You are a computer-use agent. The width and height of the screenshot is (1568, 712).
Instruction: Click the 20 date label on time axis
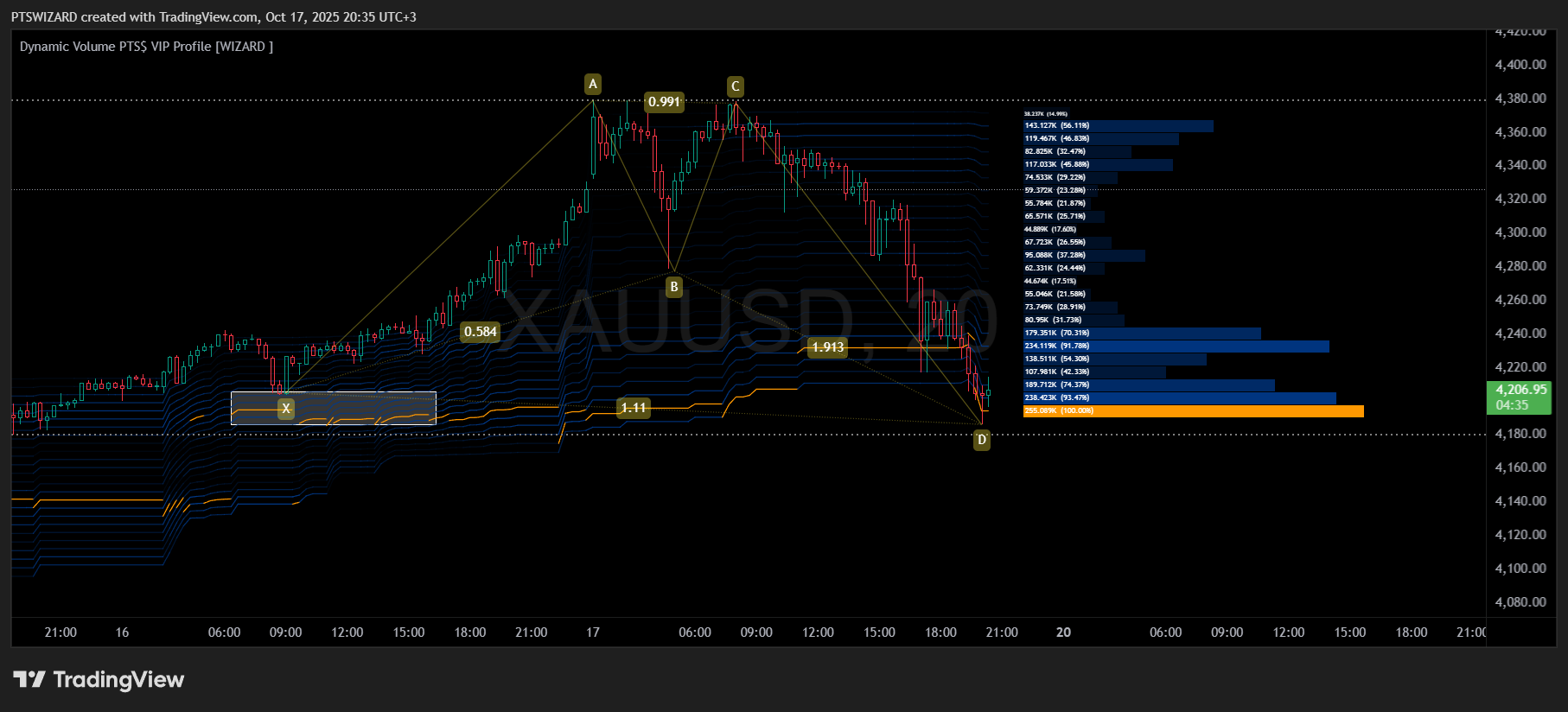pyautogui.click(x=1063, y=633)
